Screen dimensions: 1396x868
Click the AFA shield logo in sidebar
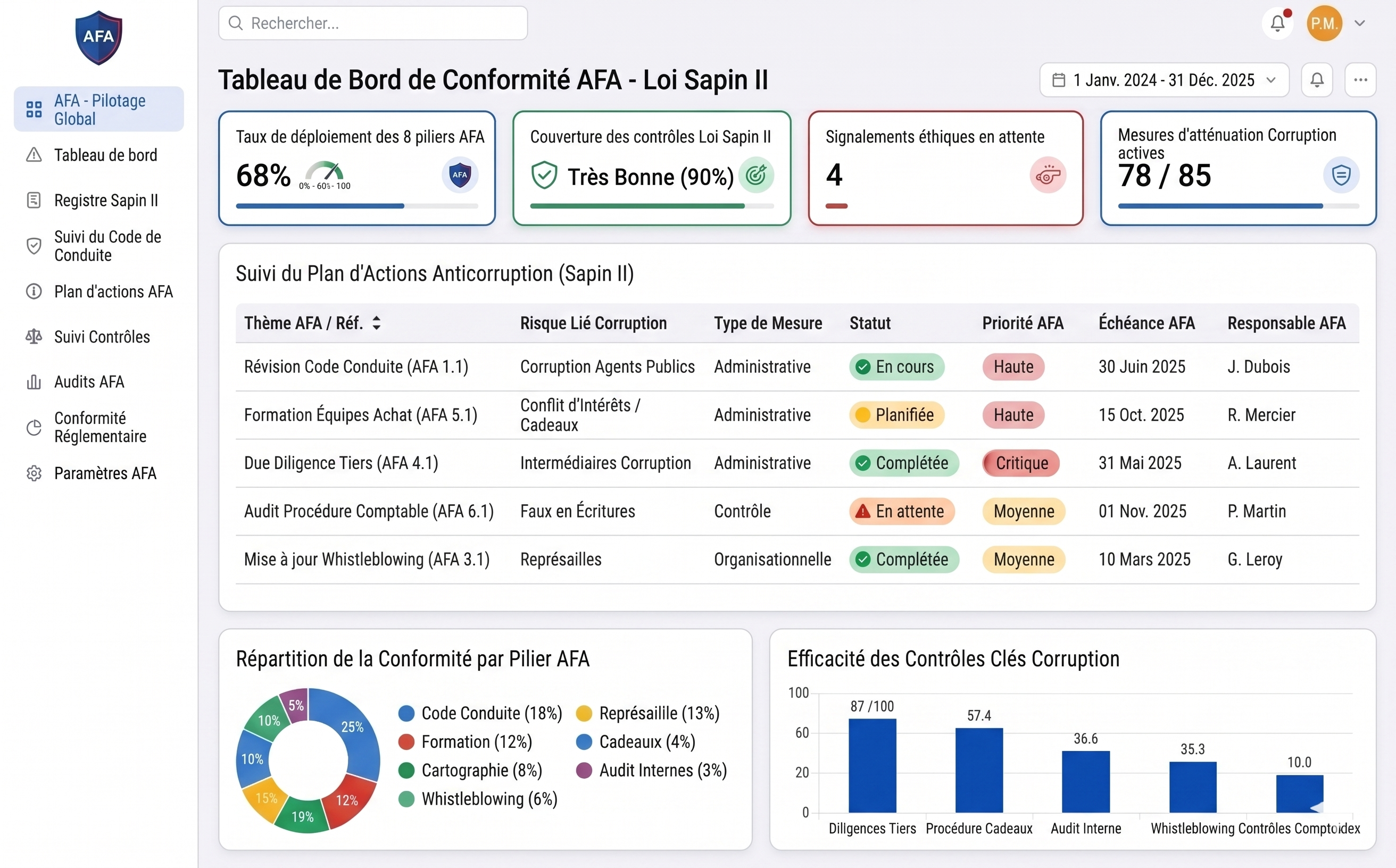click(x=99, y=37)
